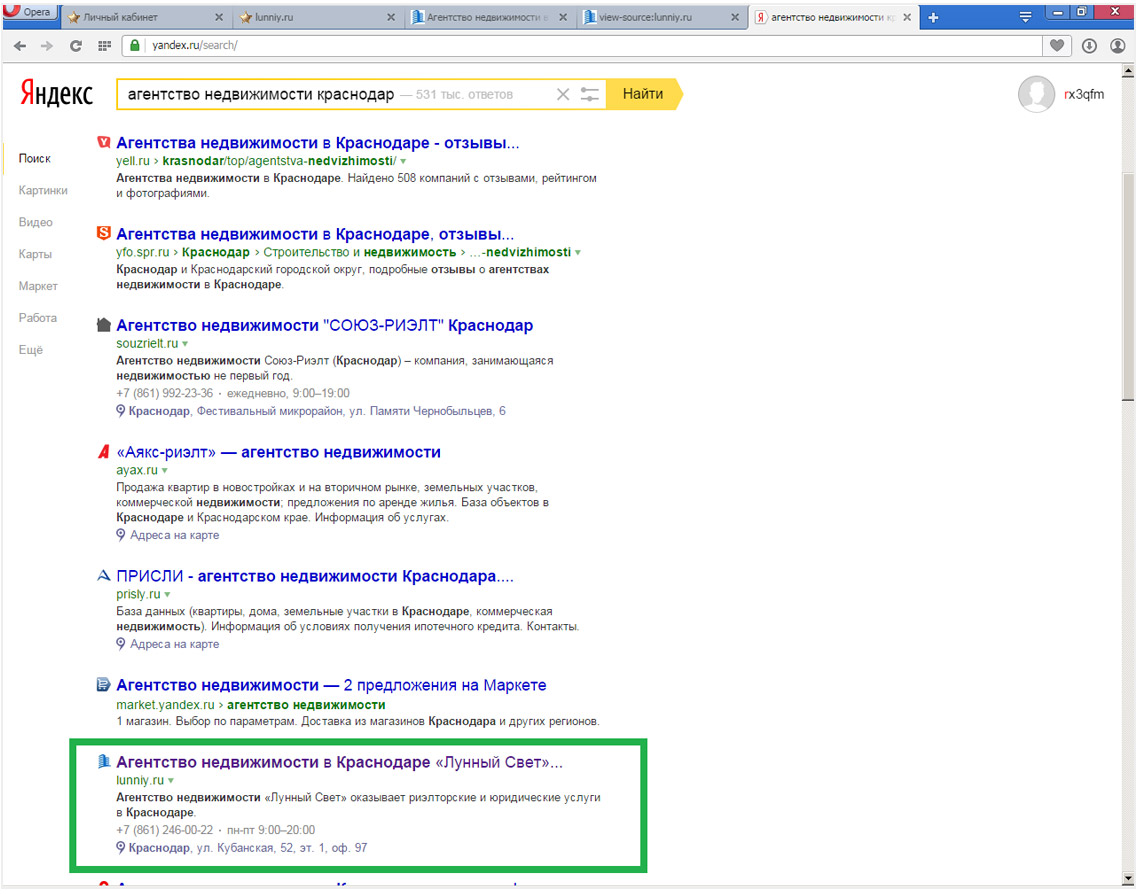Click vertical scrollbar thumb
Image resolution: width=1138 pixels, height=894 pixels.
tap(1127, 287)
